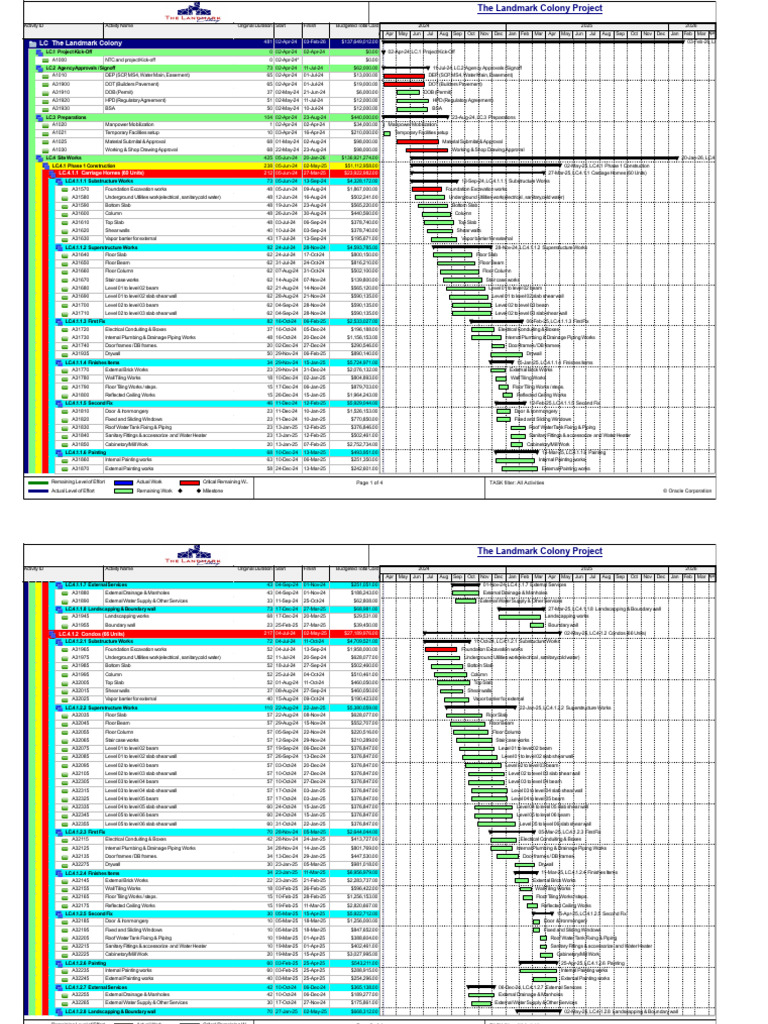
Task: Click the red bar for Material Submittal & Approval
Action: pos(418,141)
